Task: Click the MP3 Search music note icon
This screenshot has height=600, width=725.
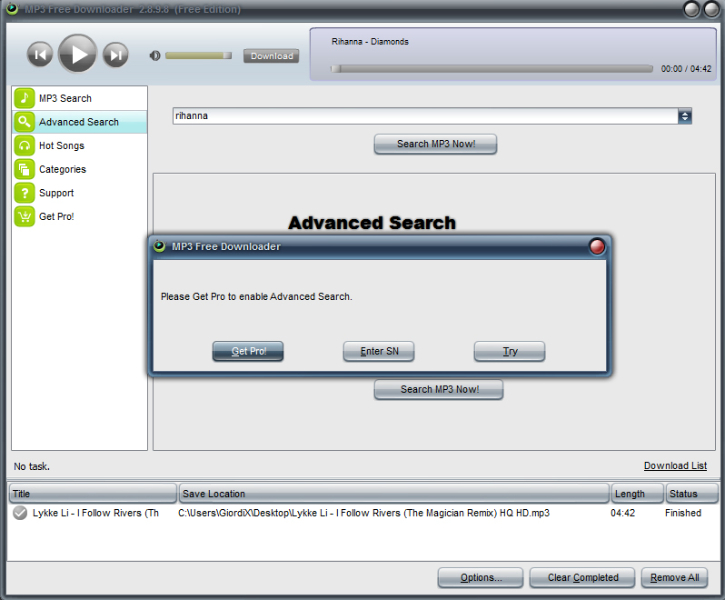Action: coord(24,98)
